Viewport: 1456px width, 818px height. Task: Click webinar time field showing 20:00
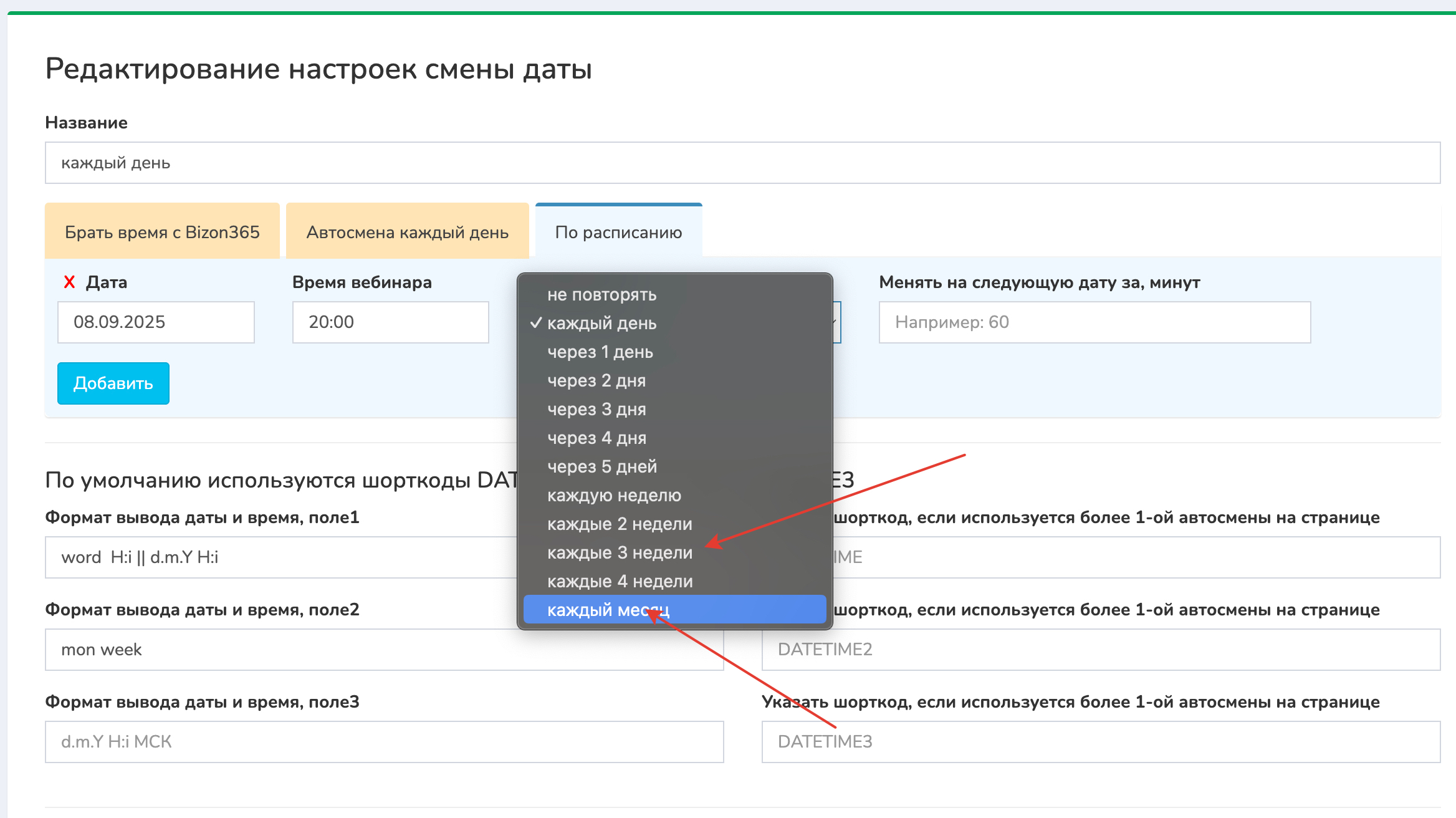pos(390,322)
